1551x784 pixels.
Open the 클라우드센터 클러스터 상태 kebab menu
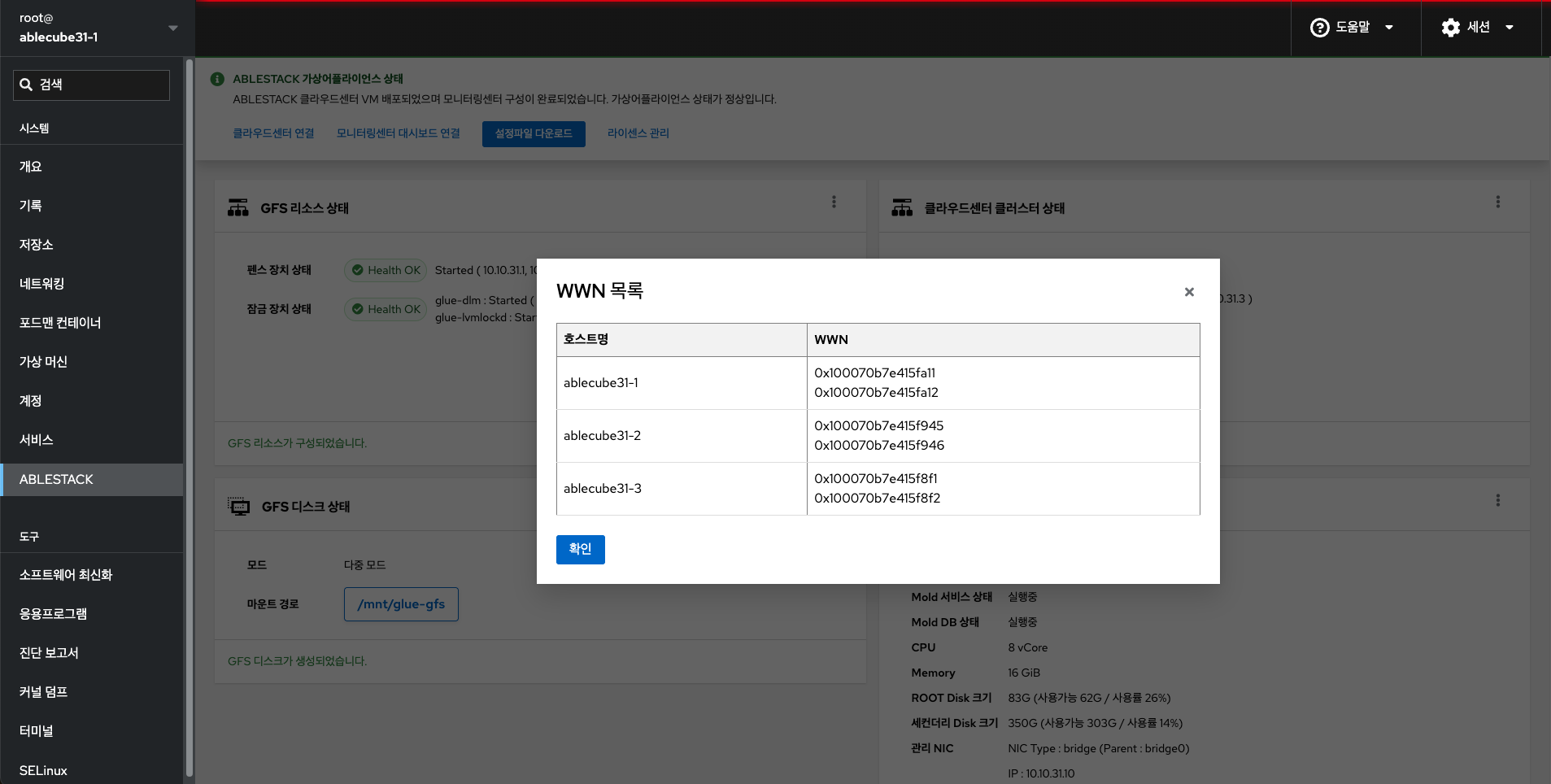pyautogui.click(x=1497, y=202)
